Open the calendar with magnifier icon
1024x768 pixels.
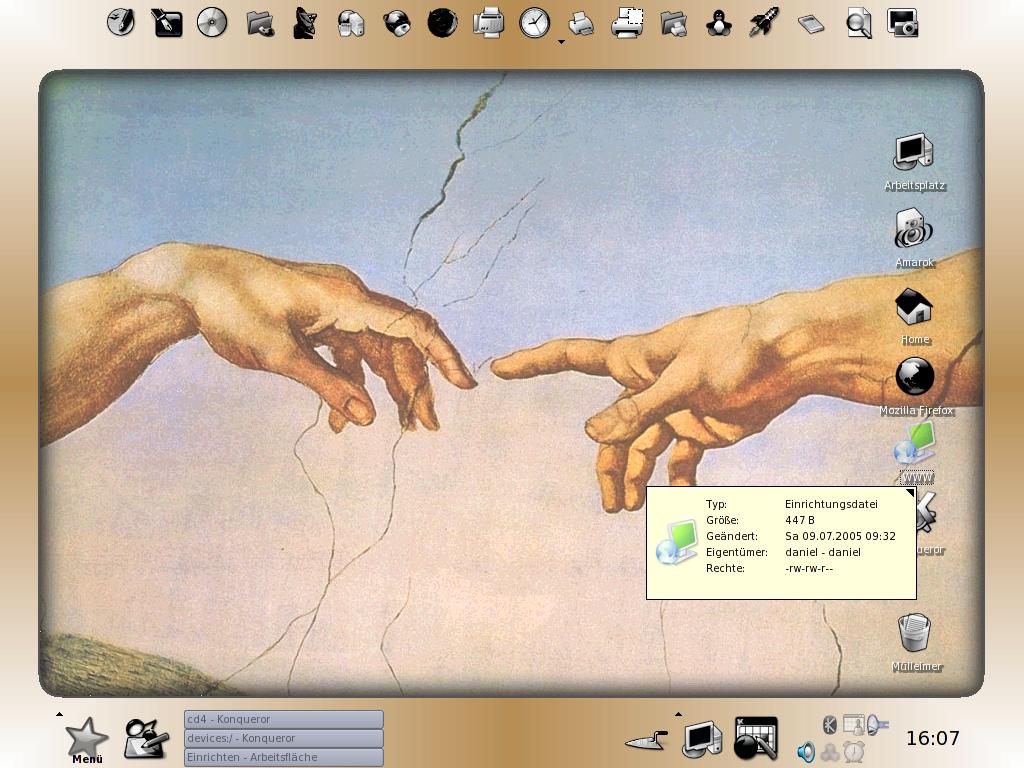[x=756, y=738]
